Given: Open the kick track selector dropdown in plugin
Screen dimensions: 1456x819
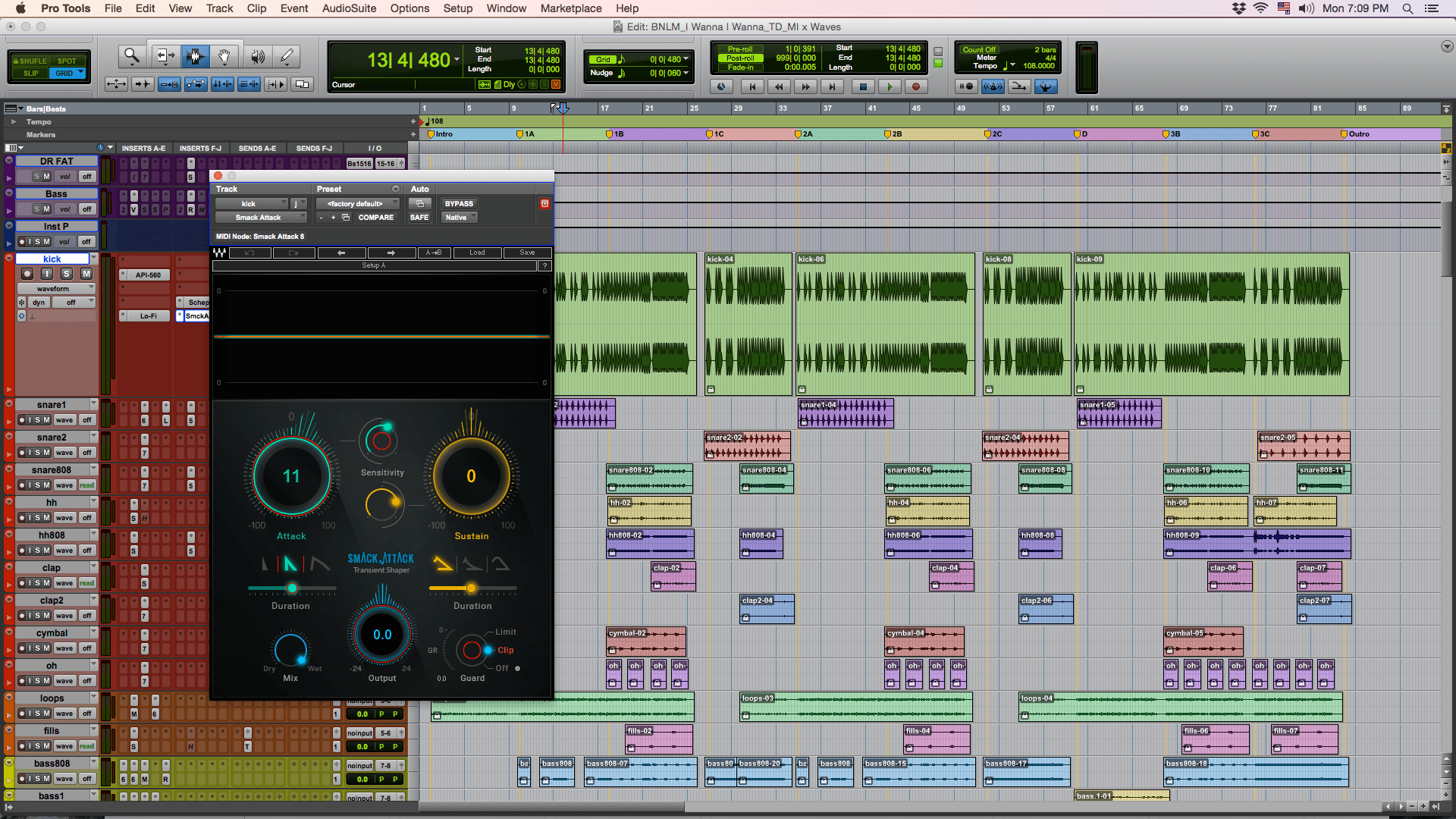Looking at the screenshot, I should coord(252,203).
